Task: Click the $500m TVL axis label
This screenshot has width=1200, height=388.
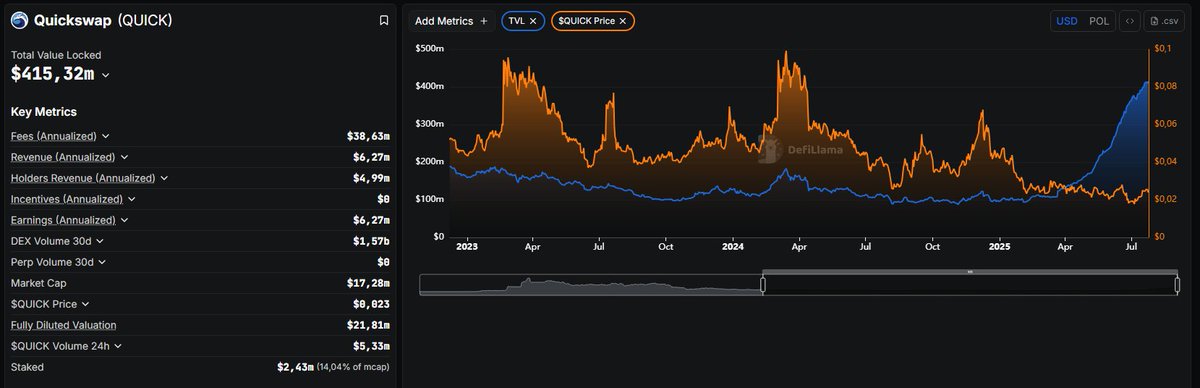Action: [430, 48]
